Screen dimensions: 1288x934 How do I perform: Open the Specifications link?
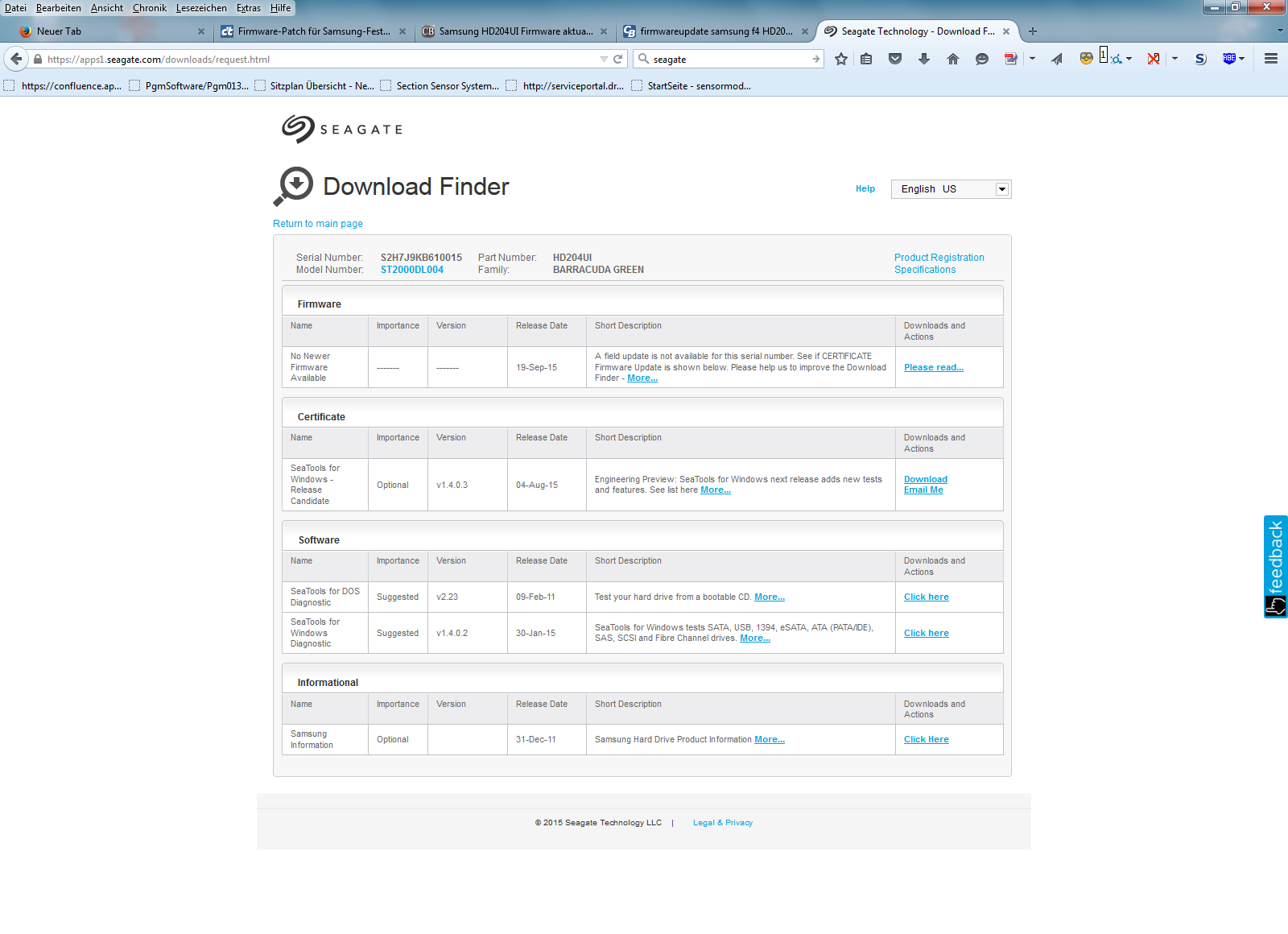(x=925, y=270)
